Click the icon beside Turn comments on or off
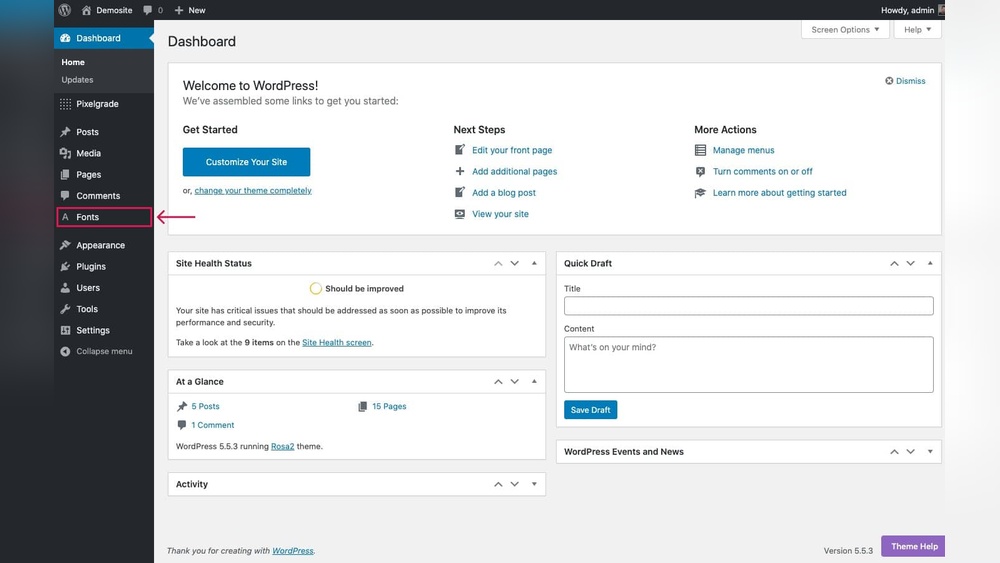This screenshot has width=1000, height=563. (x=700, y=172)
